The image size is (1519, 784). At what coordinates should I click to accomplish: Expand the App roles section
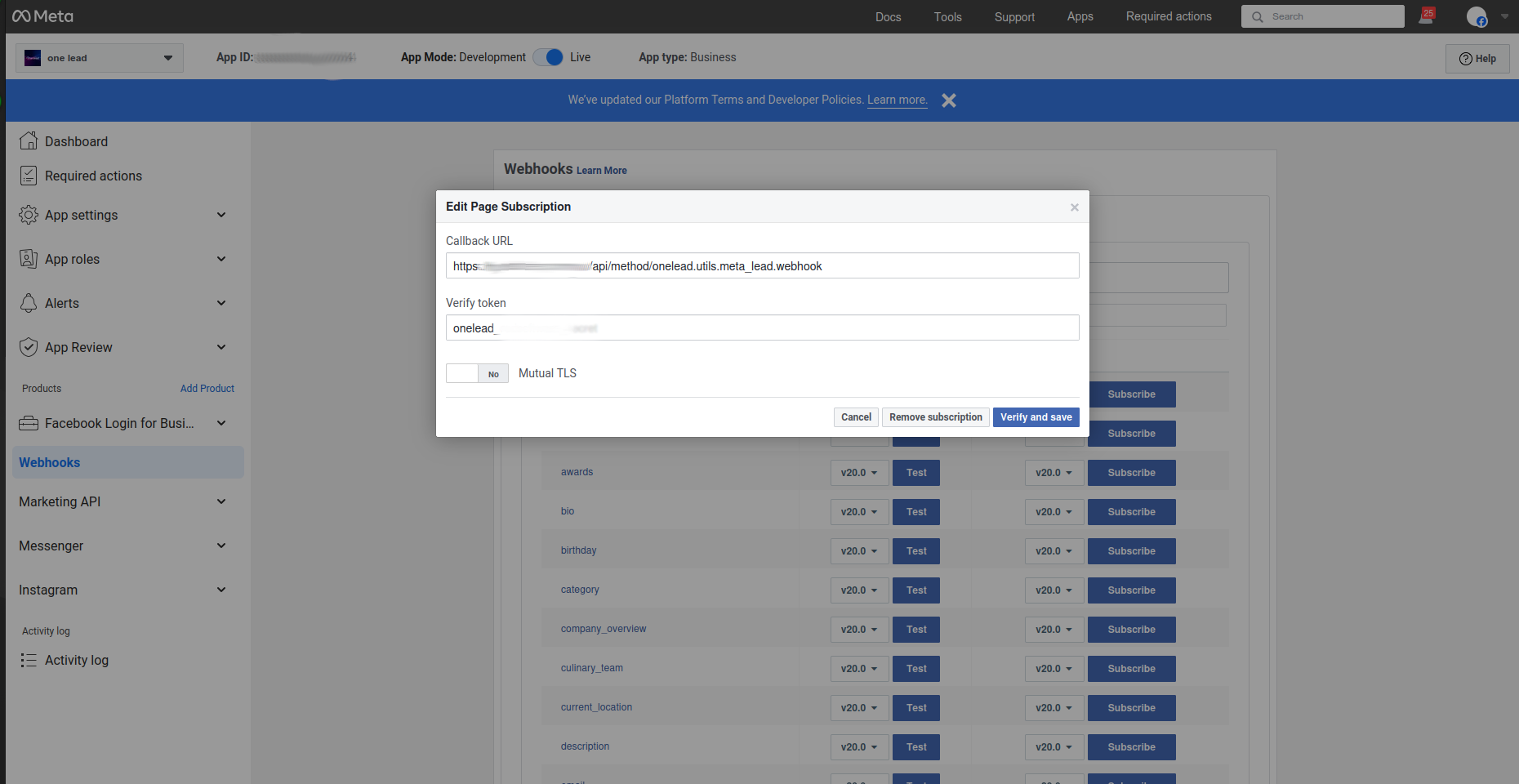[x=221, y=259]
